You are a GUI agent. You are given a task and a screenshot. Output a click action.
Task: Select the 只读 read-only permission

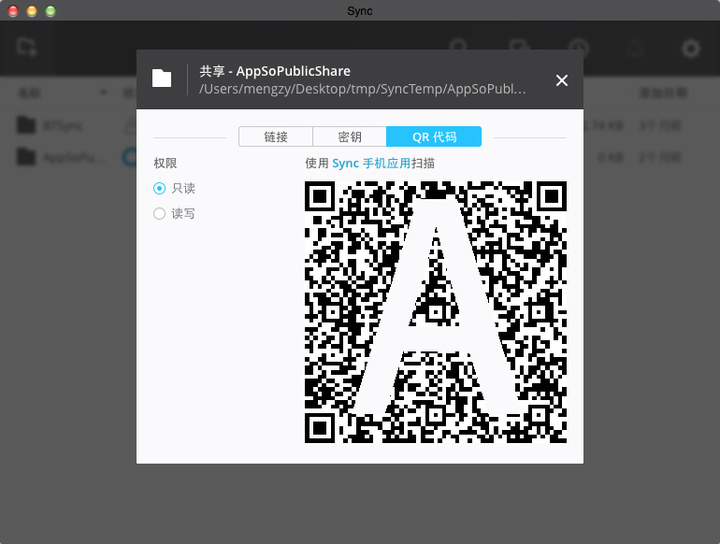tap(159, 188)
